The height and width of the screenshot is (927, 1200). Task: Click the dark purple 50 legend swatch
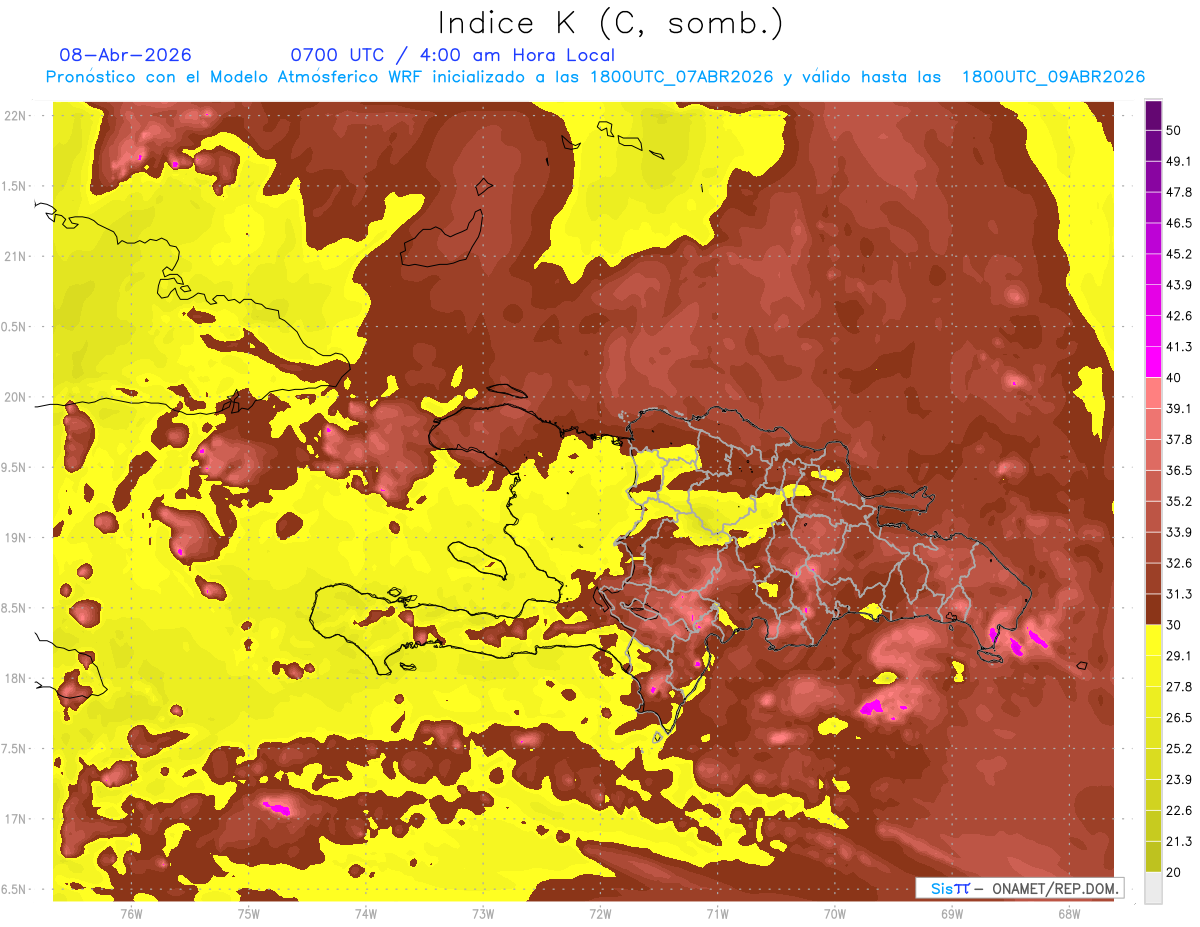1153,115
